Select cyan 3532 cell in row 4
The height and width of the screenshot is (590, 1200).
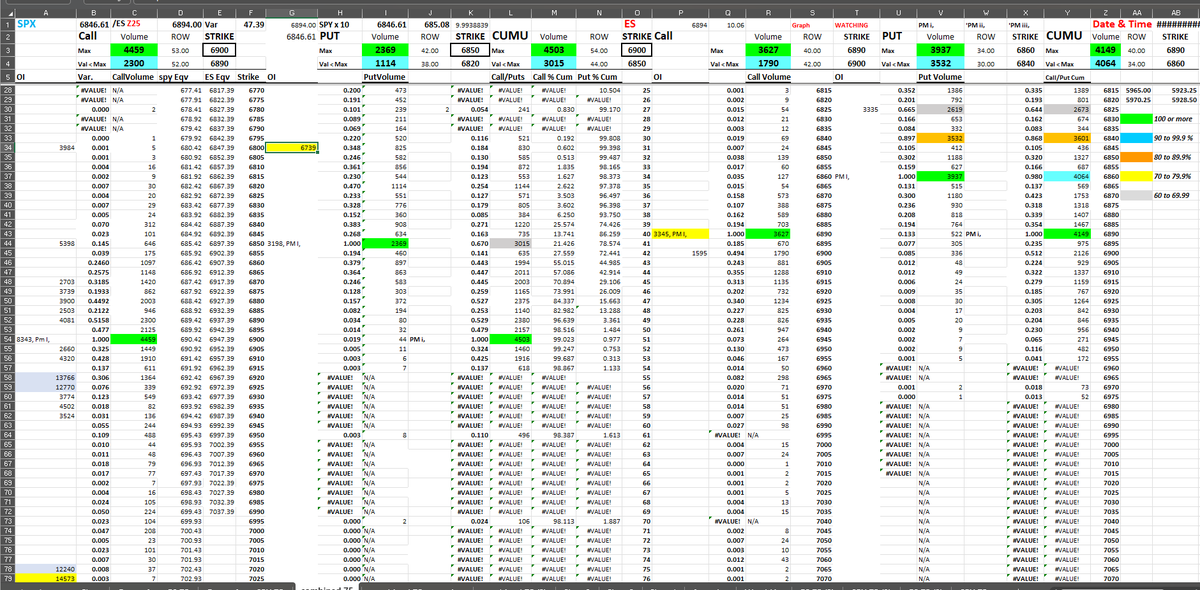(939, 62)
